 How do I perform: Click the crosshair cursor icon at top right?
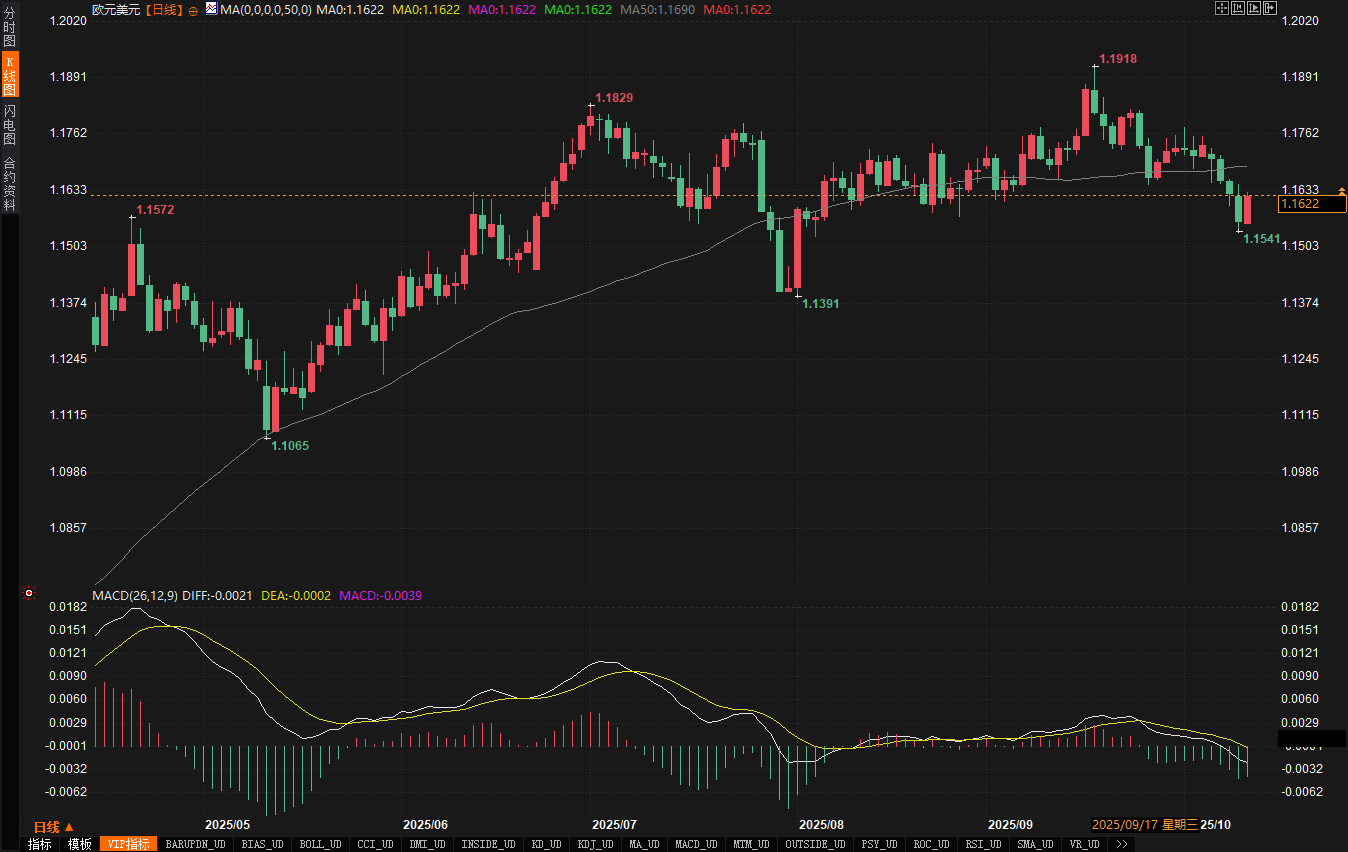point(1221,8)
